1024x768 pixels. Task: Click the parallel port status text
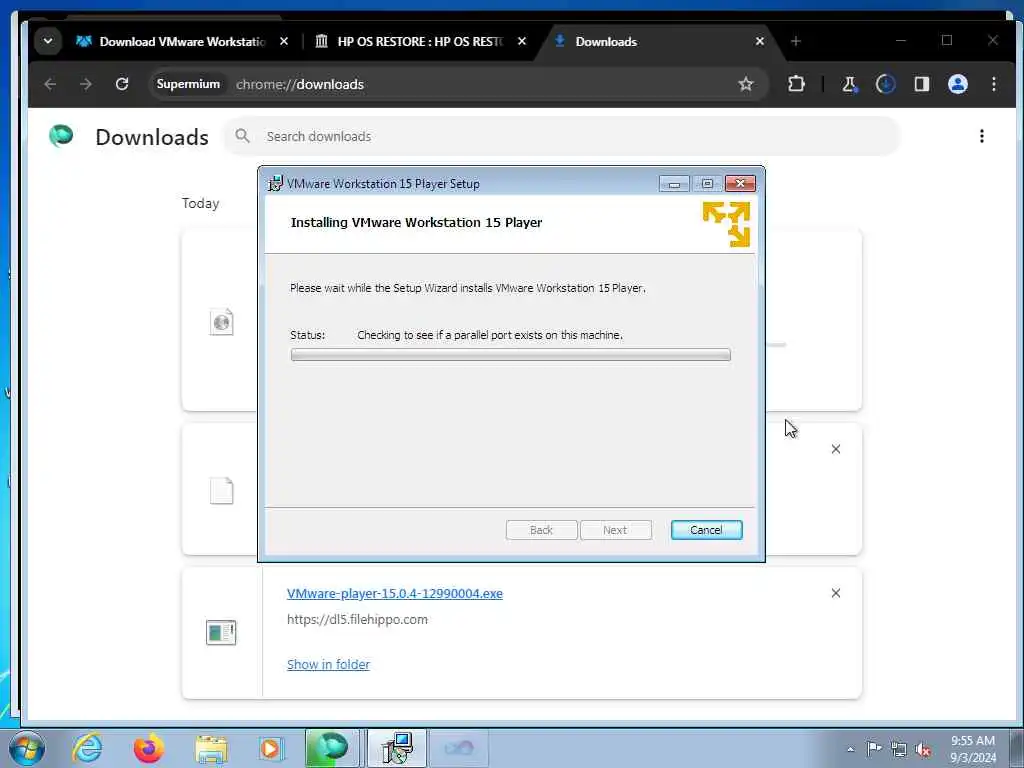[x=490, y=335]
